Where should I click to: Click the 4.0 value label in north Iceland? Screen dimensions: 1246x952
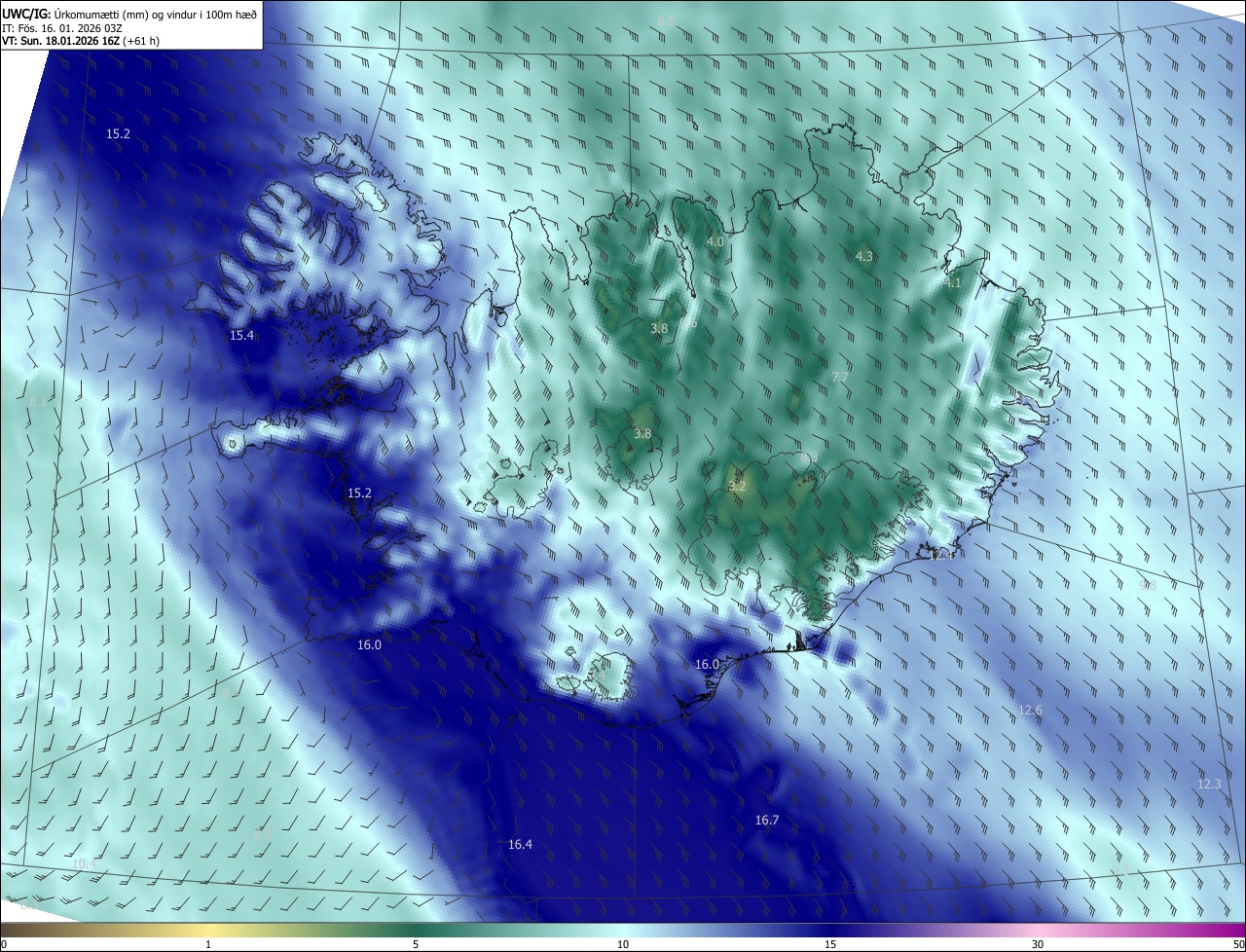pyautogui.click(x=715, y=241)
